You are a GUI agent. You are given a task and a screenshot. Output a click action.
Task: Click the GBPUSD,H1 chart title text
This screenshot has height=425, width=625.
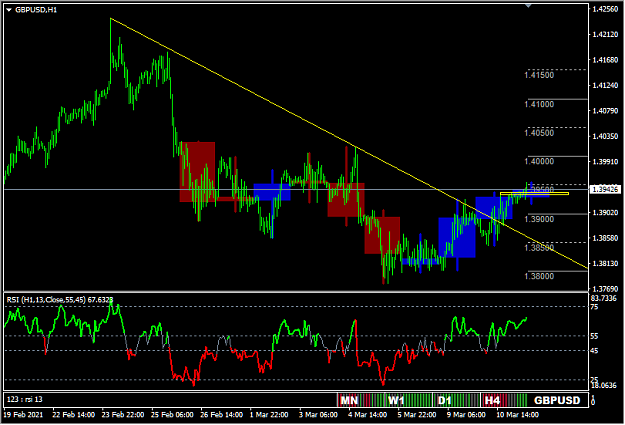(x=36, y=10)
